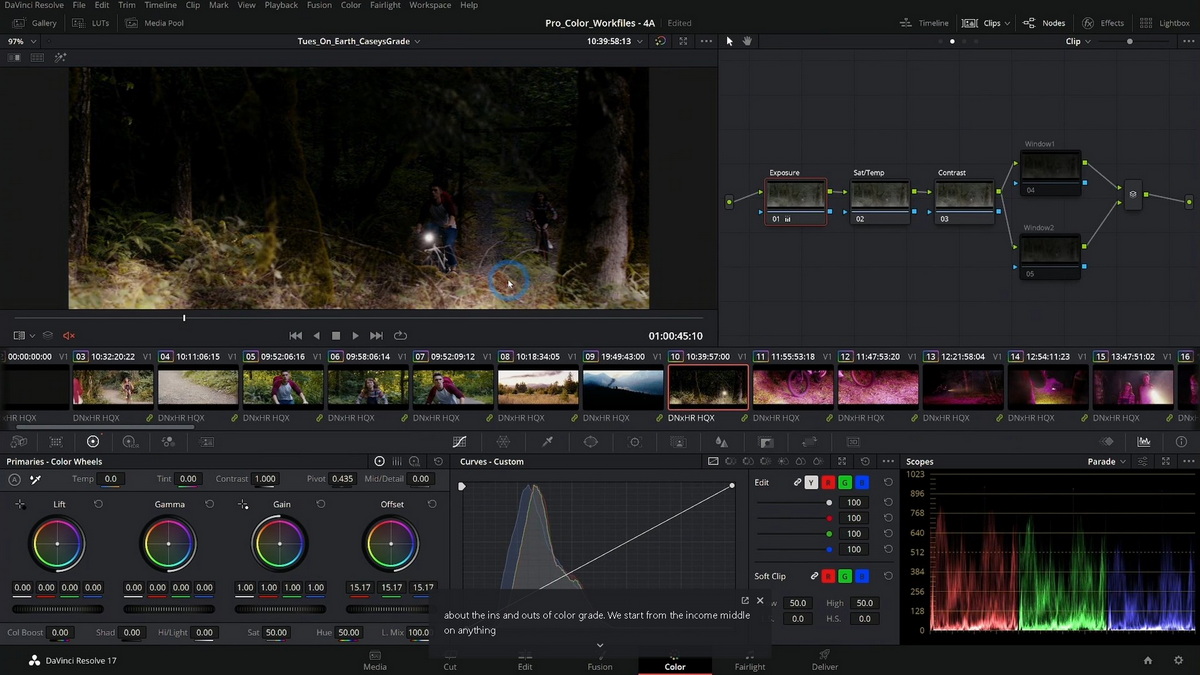Toggle playback loop button

400,336
